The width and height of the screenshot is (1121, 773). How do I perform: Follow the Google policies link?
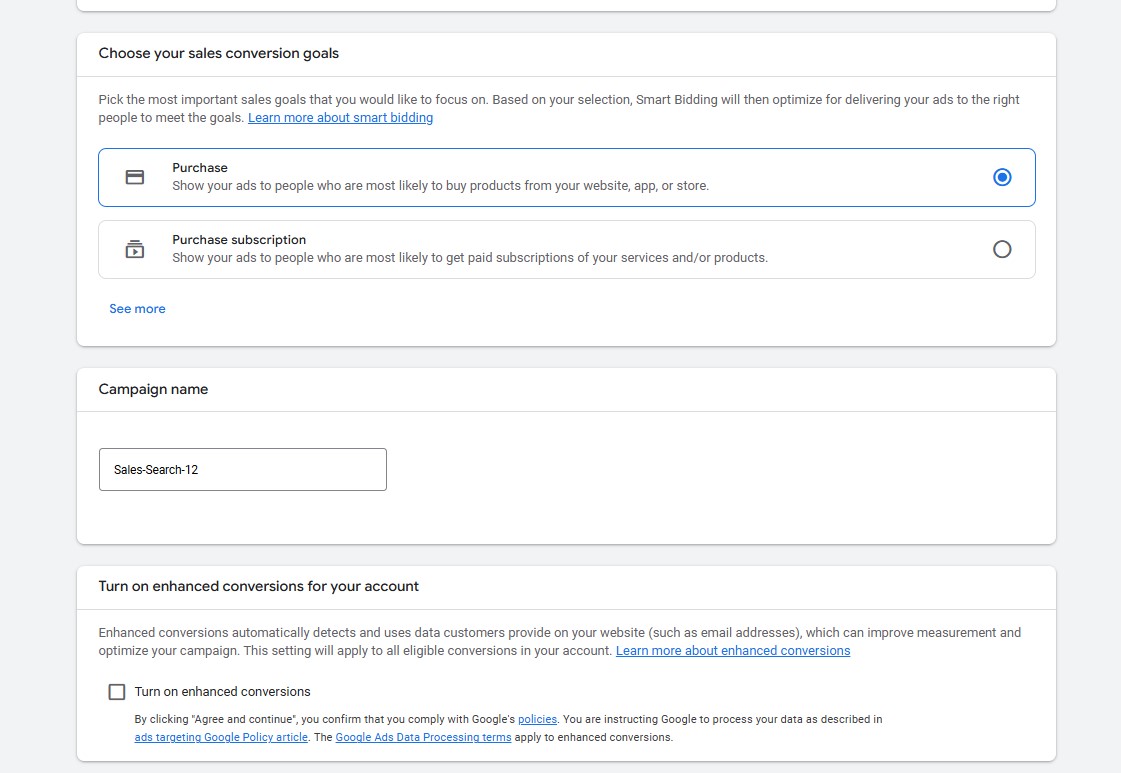(x=537, y=719)
